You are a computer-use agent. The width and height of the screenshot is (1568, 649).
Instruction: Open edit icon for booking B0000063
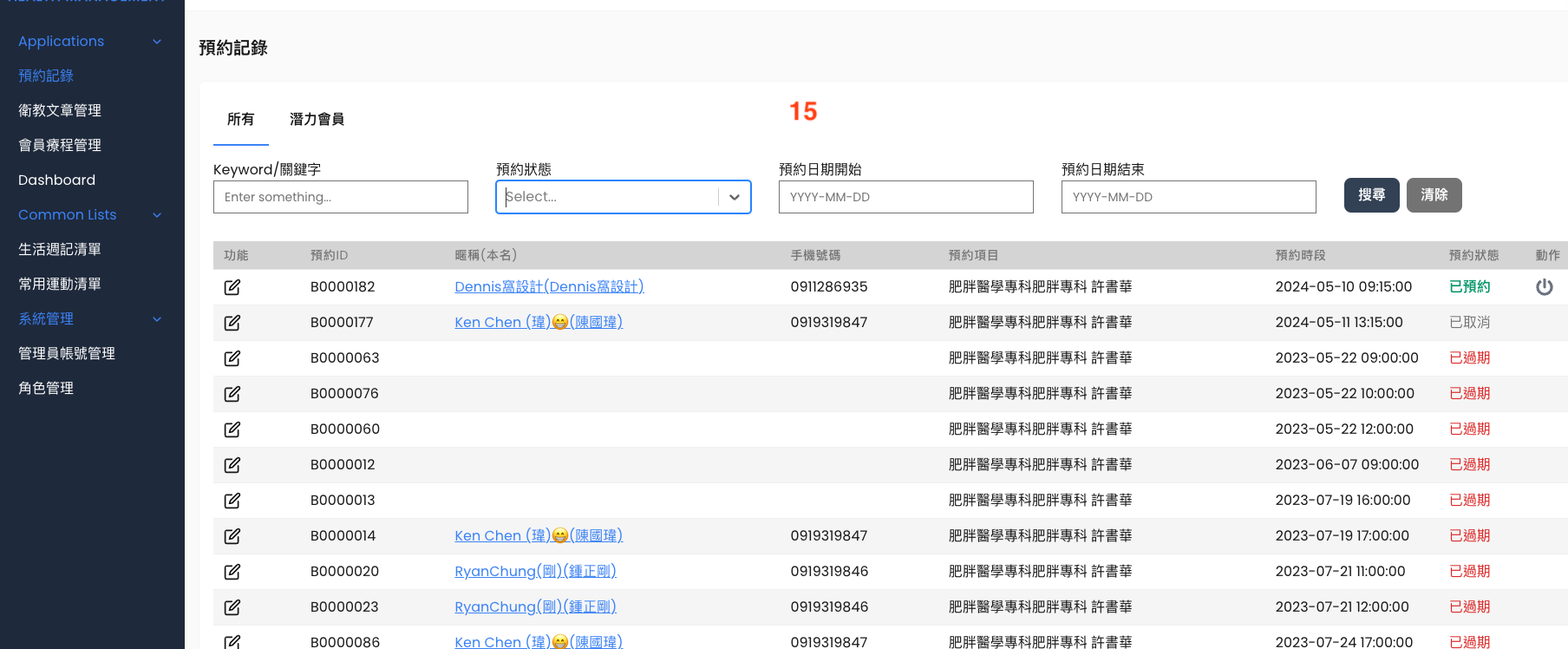click(232, 358)
